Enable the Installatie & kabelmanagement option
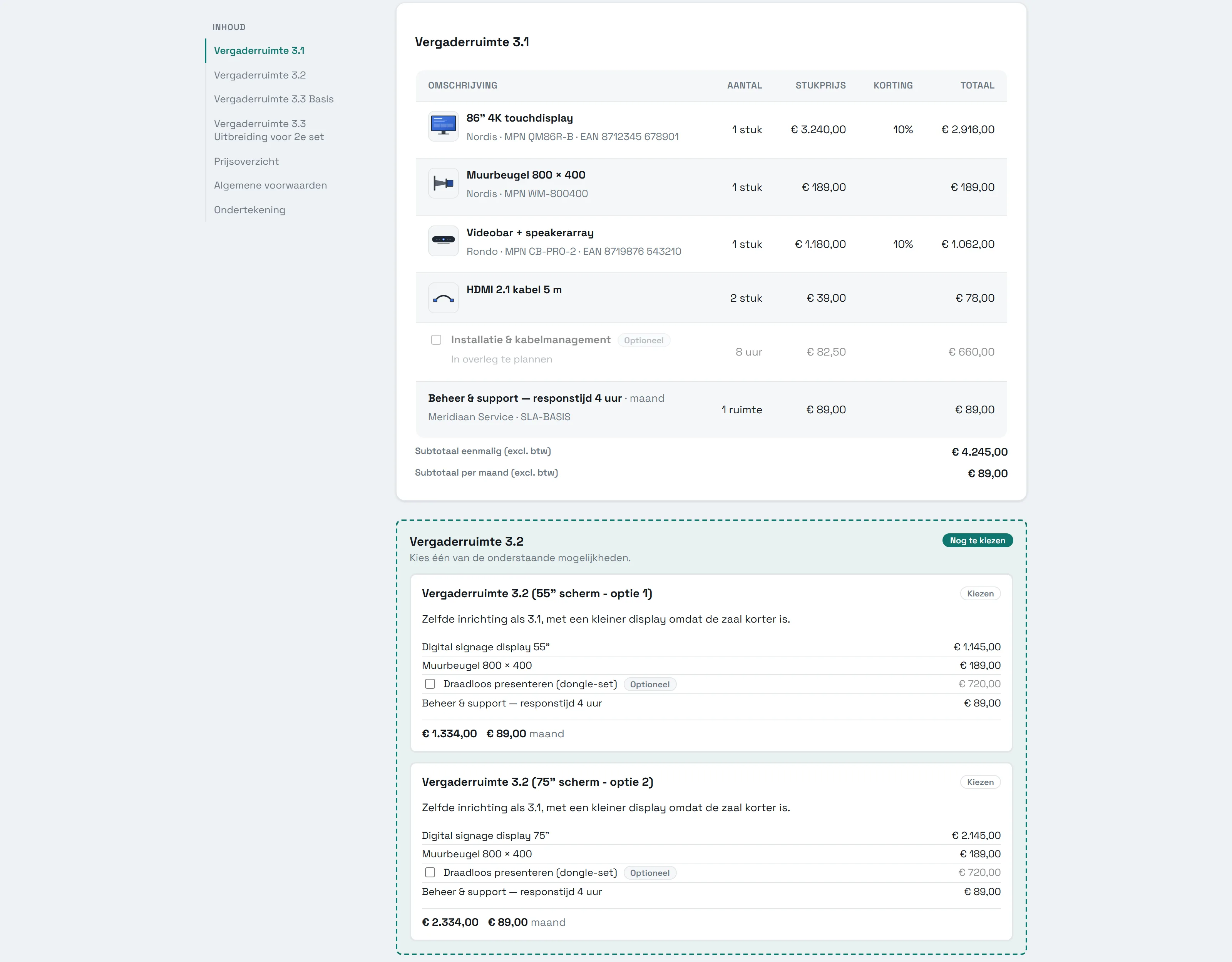The image size is (1232, 962). [436, 339]
